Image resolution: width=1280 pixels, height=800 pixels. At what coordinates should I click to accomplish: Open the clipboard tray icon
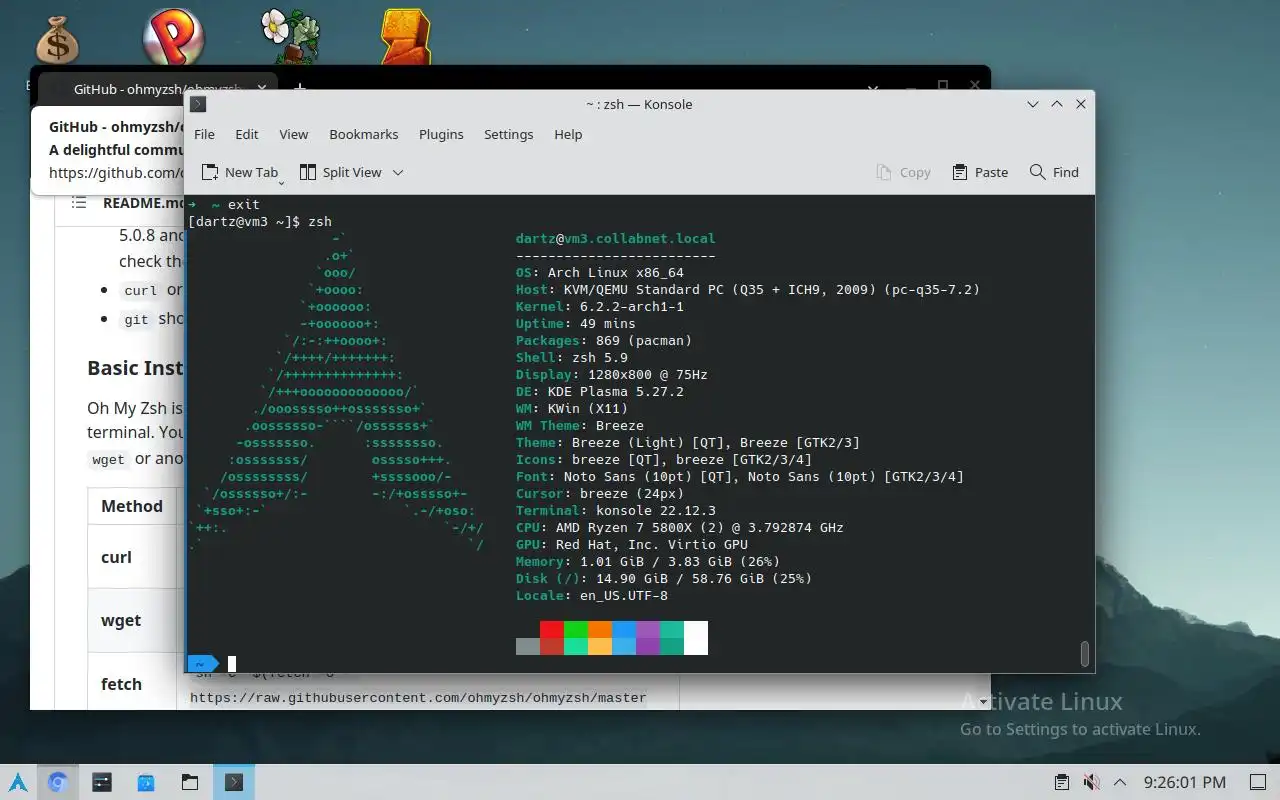pos(1062,782)
